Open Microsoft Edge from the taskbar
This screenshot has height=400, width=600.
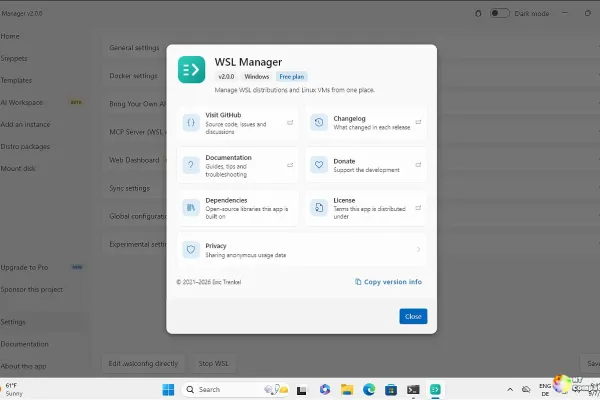tap(369, 390)
